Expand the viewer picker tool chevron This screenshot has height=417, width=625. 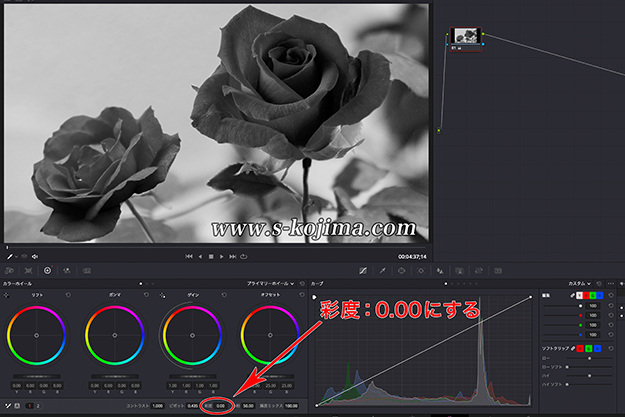click(16, 257)
